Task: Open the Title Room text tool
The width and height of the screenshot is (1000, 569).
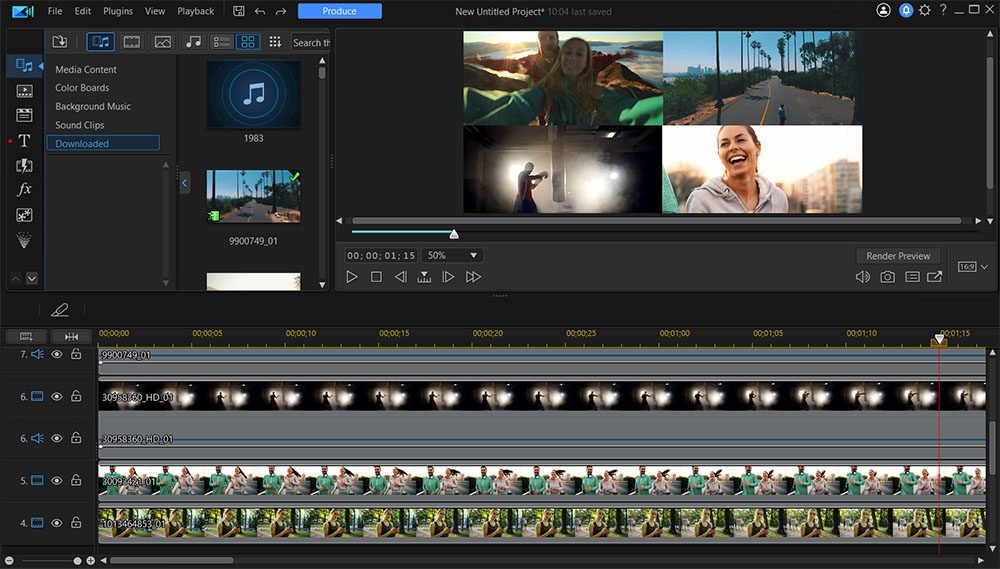Action: (x=24, y=141)
